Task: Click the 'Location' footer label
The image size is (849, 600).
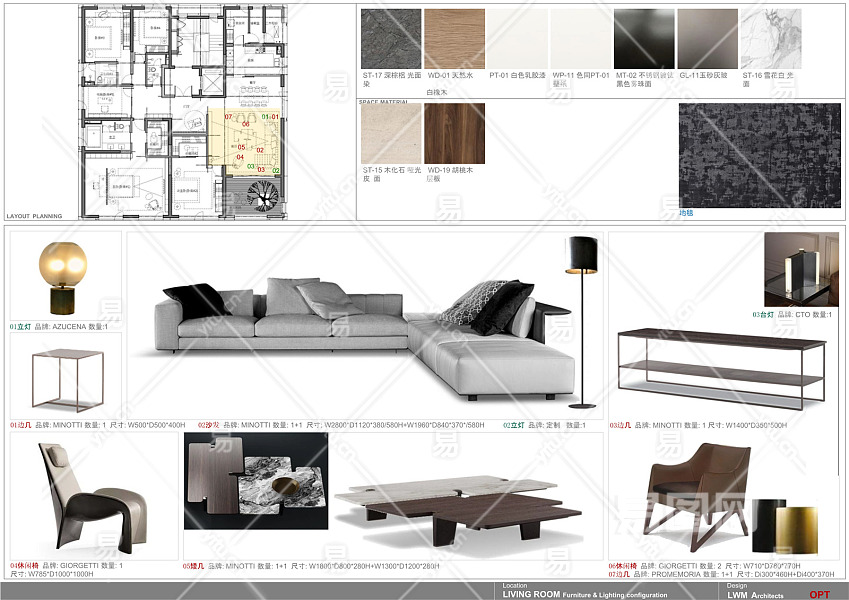Action: pyautogui.click(x=514, y=585)
